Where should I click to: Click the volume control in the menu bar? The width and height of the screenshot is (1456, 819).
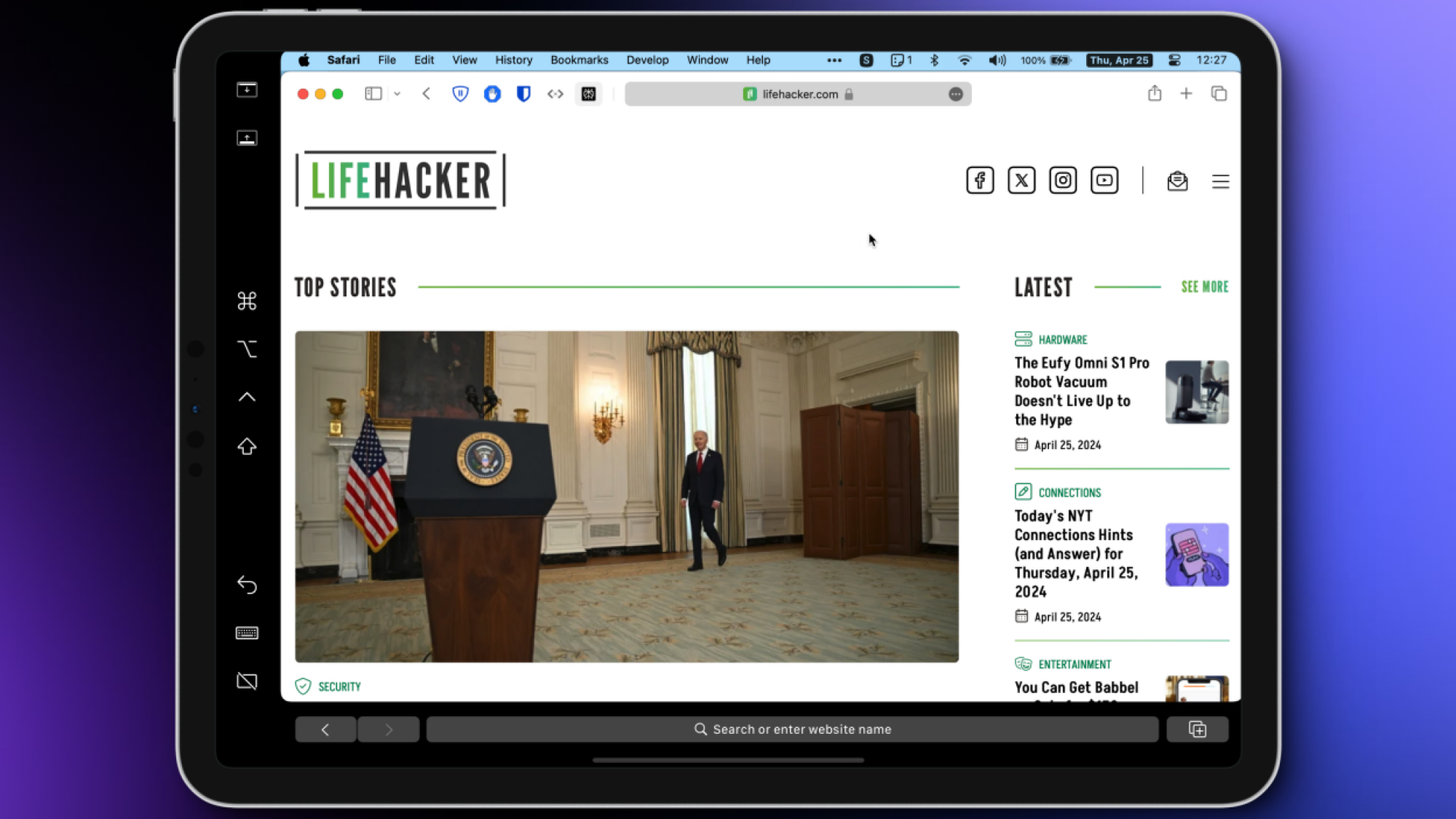(996, 60)
